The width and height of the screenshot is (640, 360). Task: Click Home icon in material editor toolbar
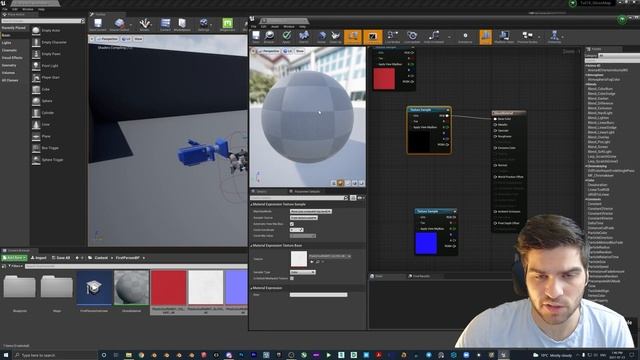[x=322, y=37]
